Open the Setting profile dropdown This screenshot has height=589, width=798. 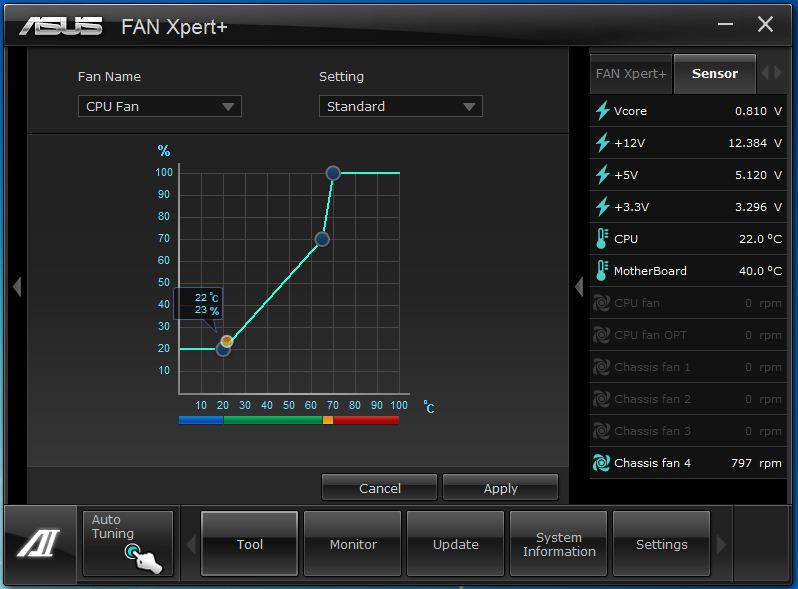[x=401, y=106]
